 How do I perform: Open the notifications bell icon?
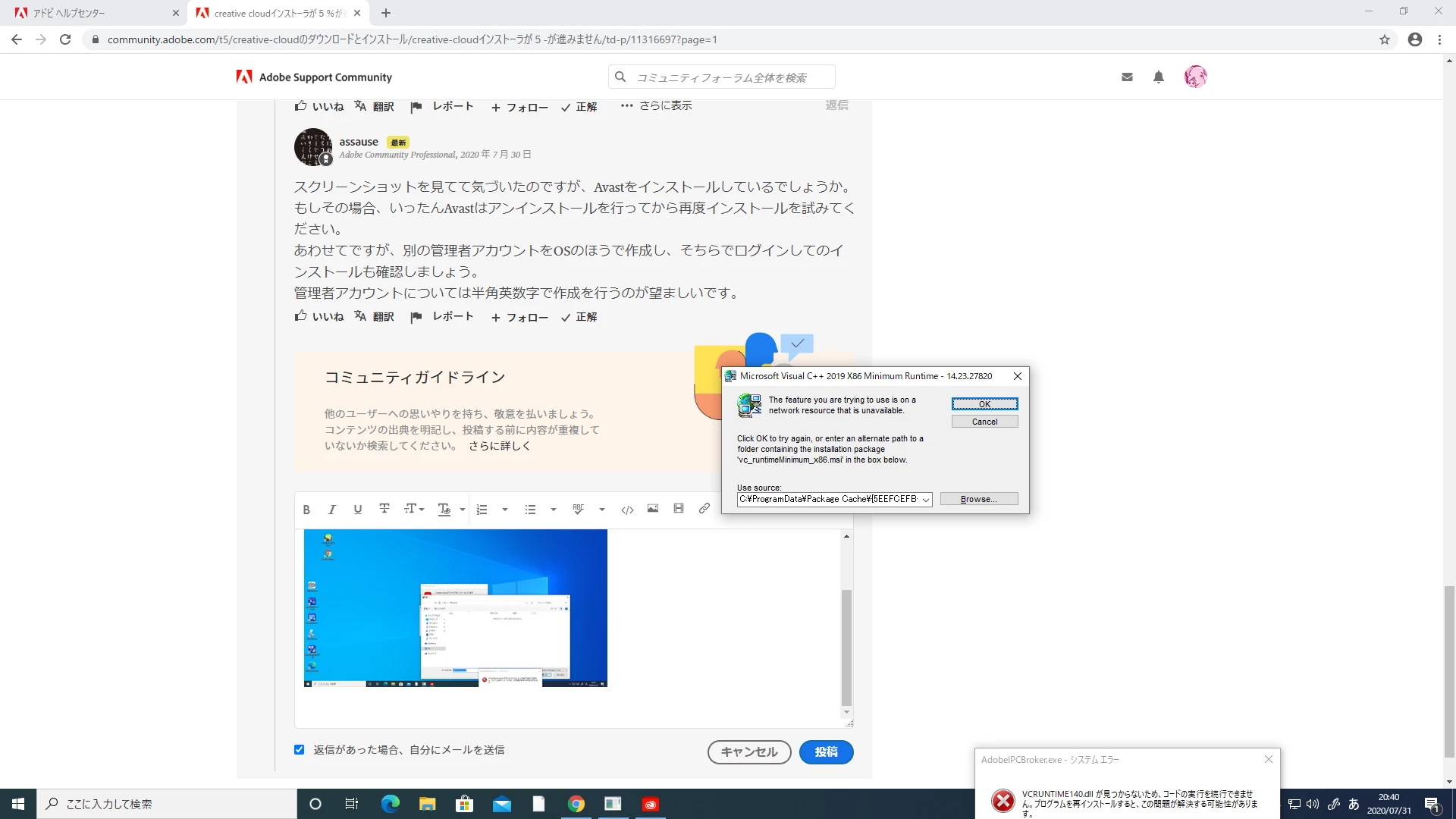(1159, 77)
